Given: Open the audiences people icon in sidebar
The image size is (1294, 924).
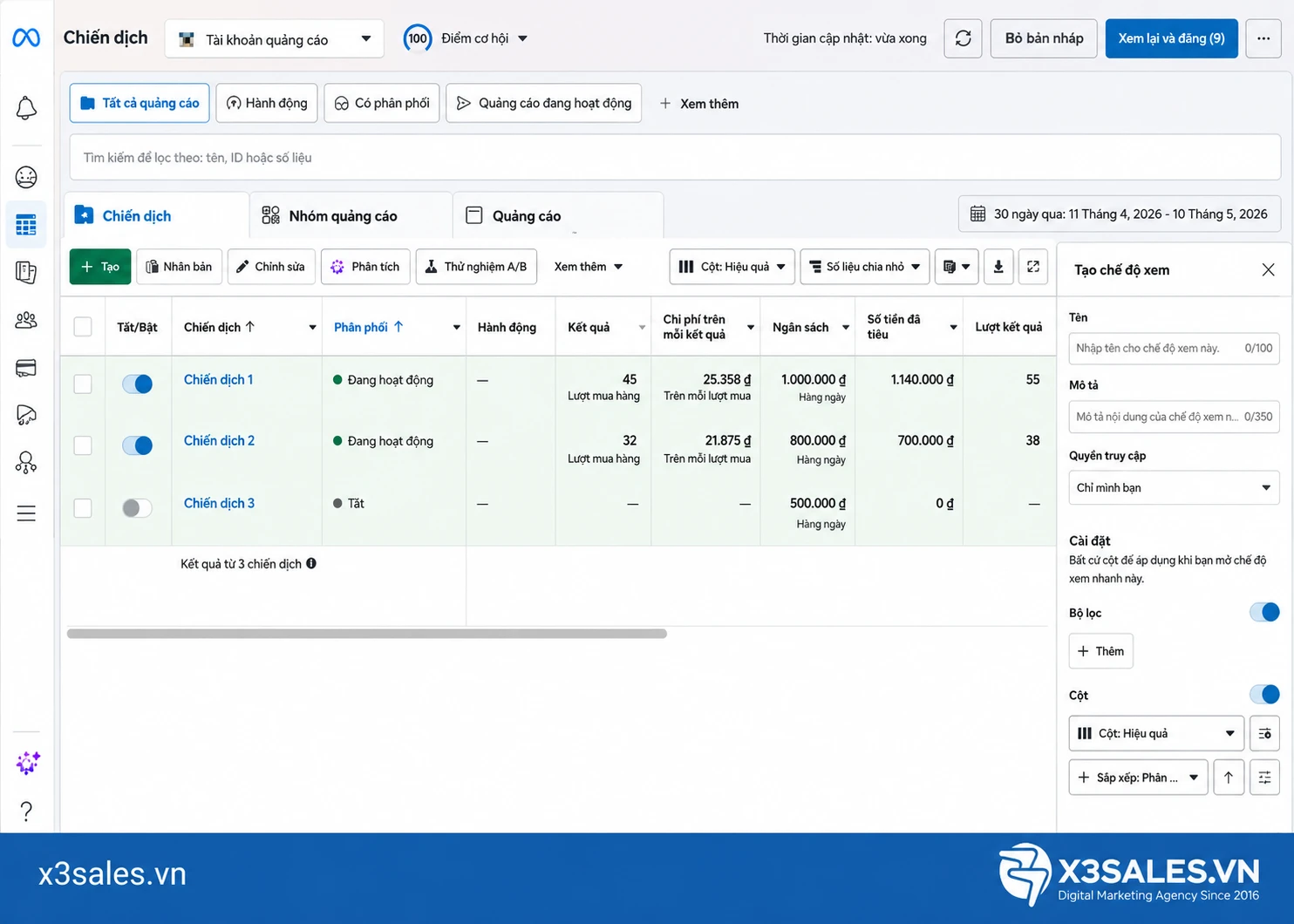Looking at the screenshot, I should coord(26,320).
